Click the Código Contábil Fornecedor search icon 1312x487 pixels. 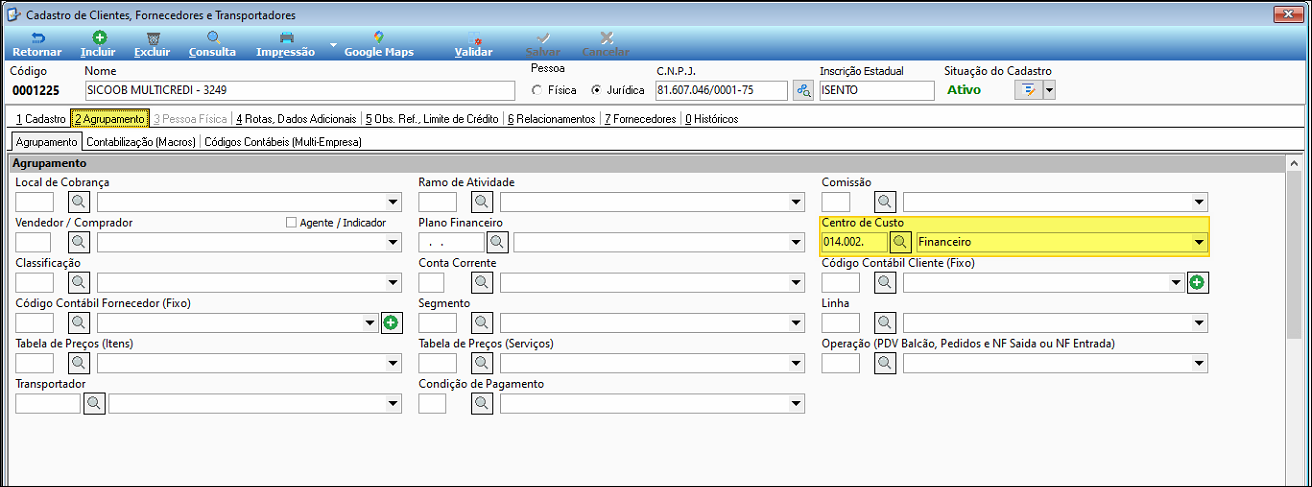coord(80,323)
